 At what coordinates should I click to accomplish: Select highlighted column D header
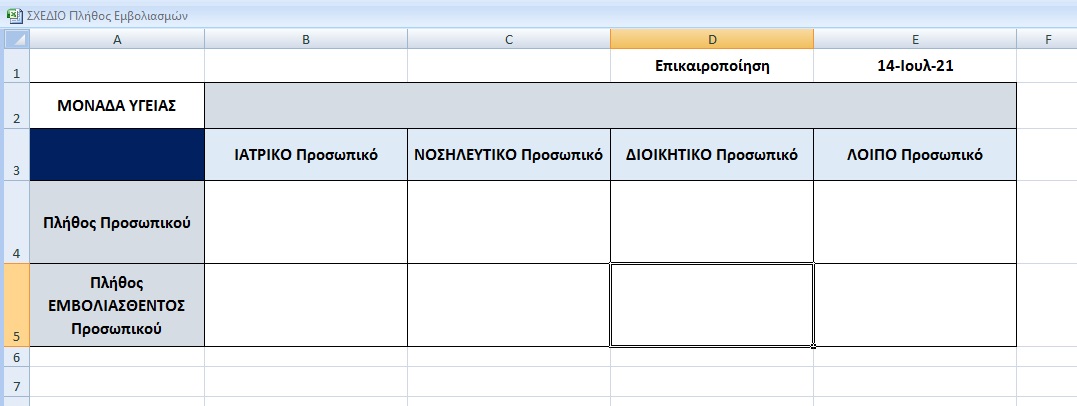711,39
